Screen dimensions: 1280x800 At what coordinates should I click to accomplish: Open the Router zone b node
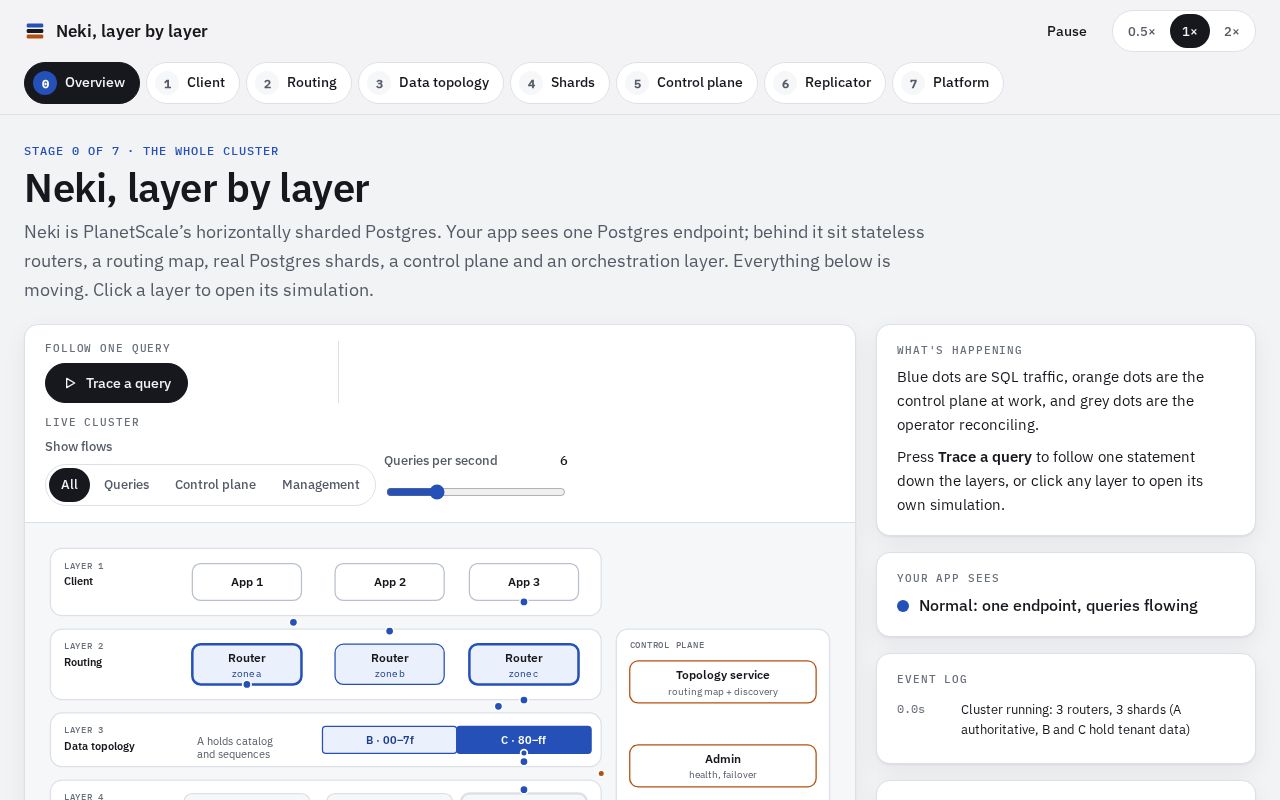click(390, 664)
